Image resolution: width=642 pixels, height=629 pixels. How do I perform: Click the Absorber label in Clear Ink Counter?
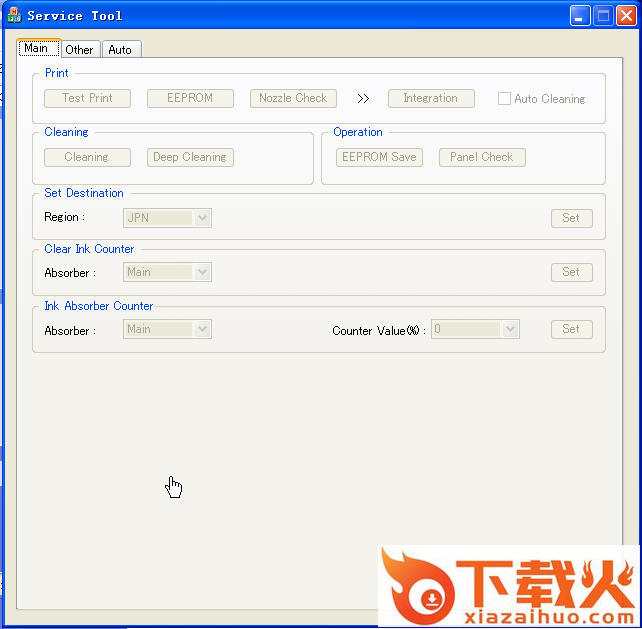coord(70,273)
